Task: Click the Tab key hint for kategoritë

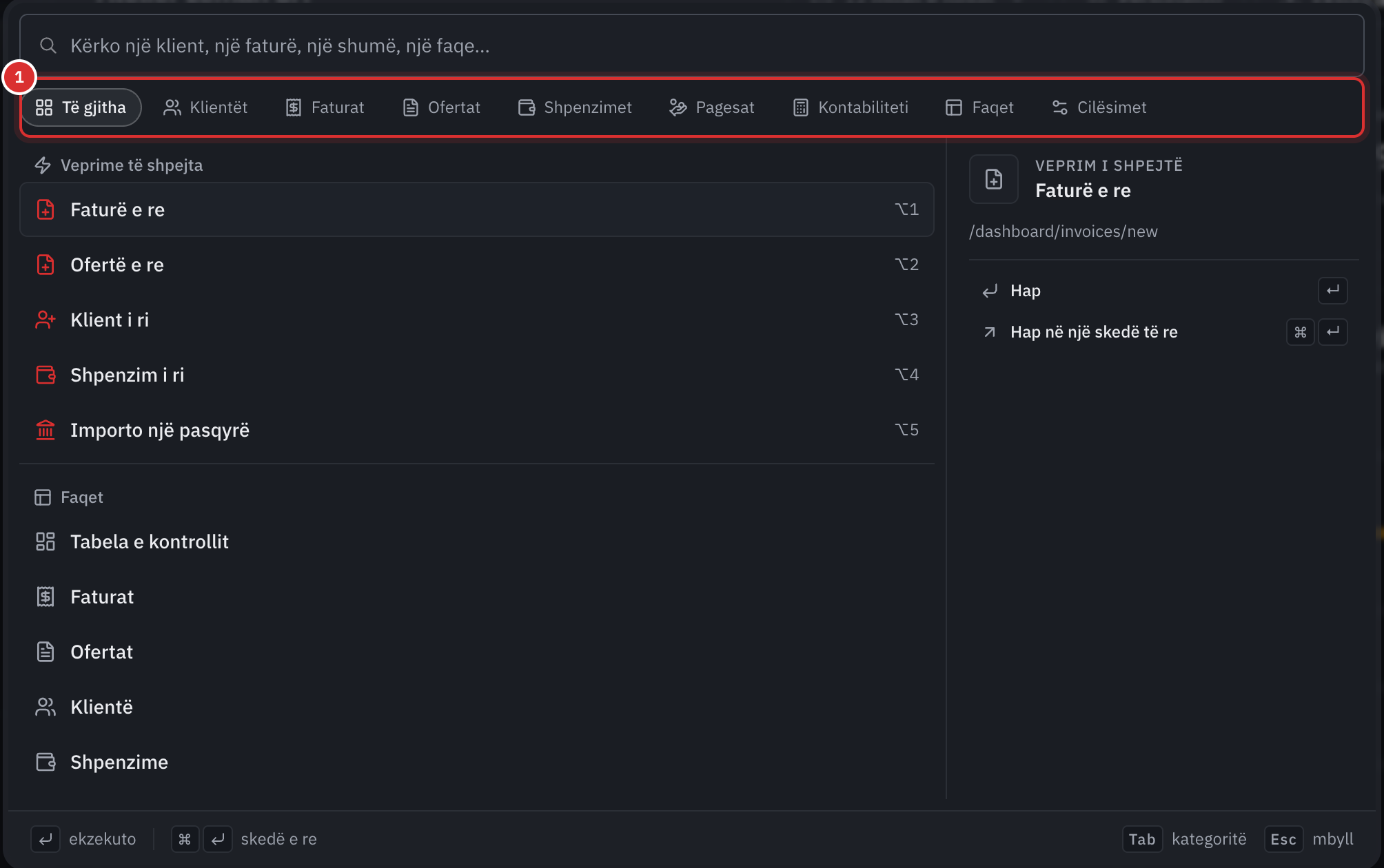Action: point(1142,839)
